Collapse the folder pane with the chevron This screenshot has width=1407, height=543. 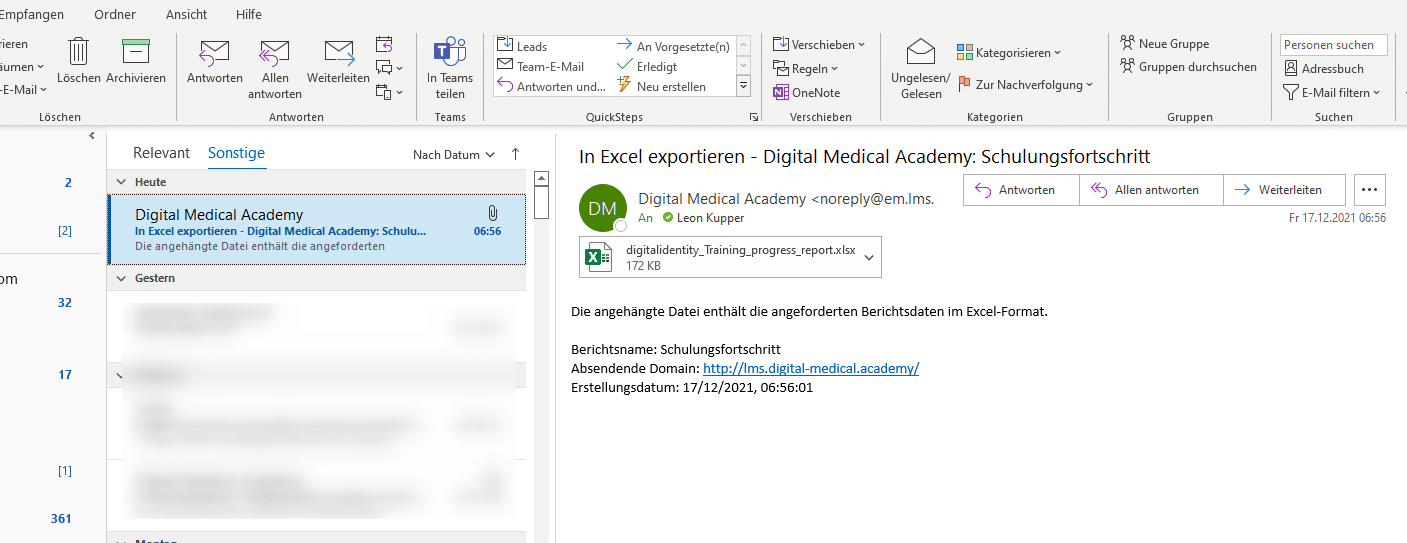91,136
